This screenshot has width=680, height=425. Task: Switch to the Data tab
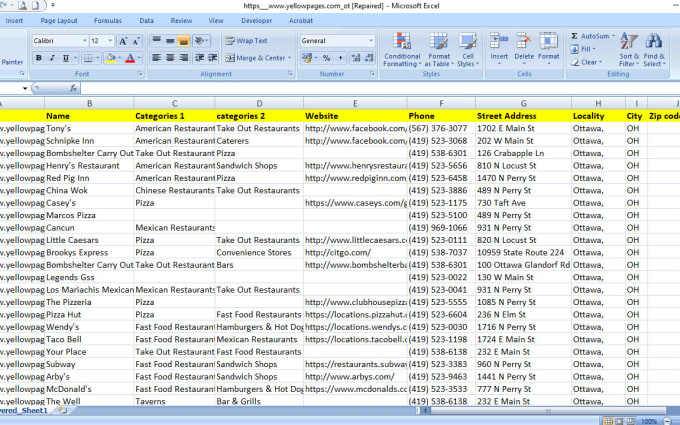(x=147, y=20)
